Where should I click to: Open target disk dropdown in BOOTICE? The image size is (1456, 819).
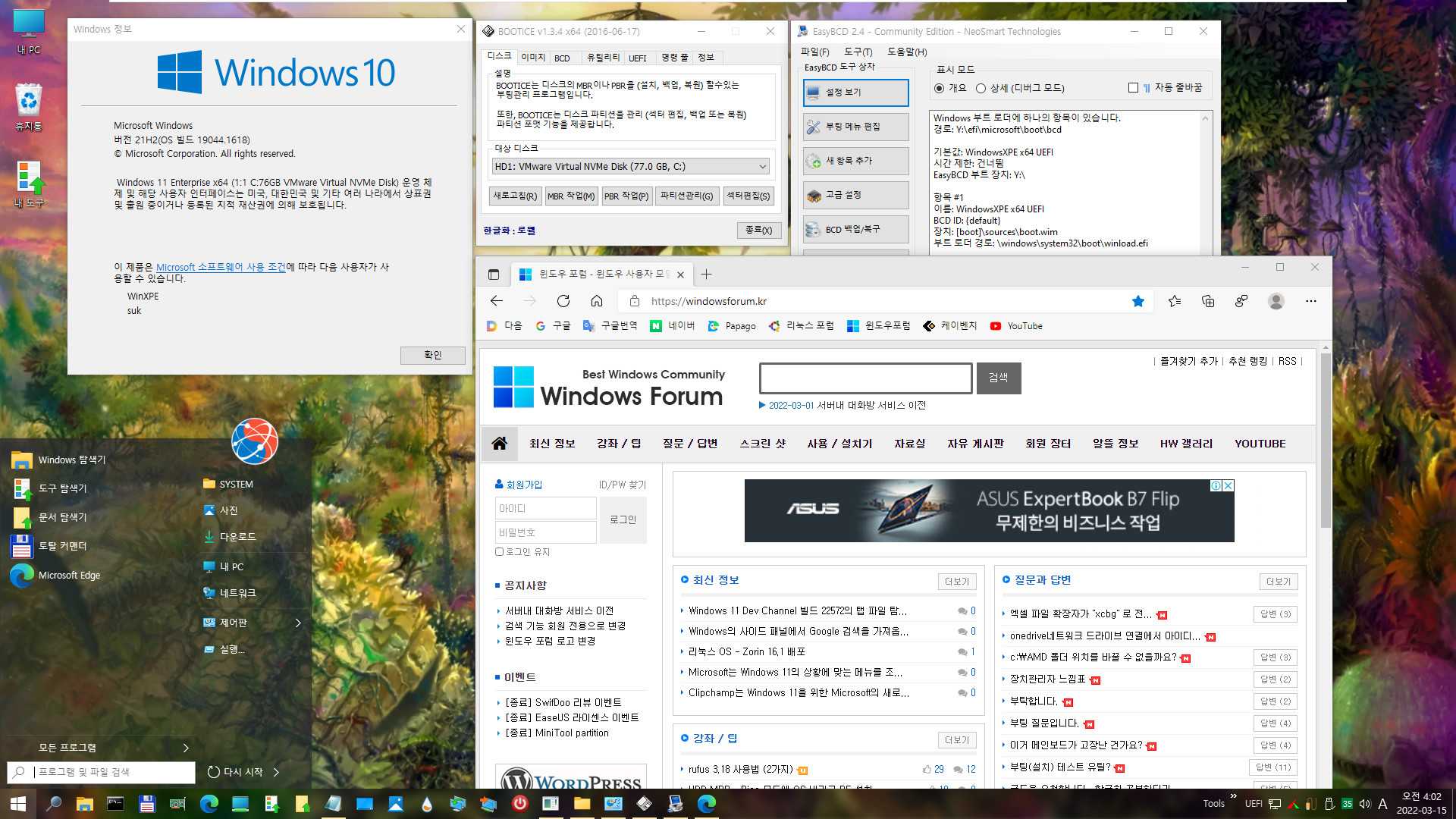point(631,167)
